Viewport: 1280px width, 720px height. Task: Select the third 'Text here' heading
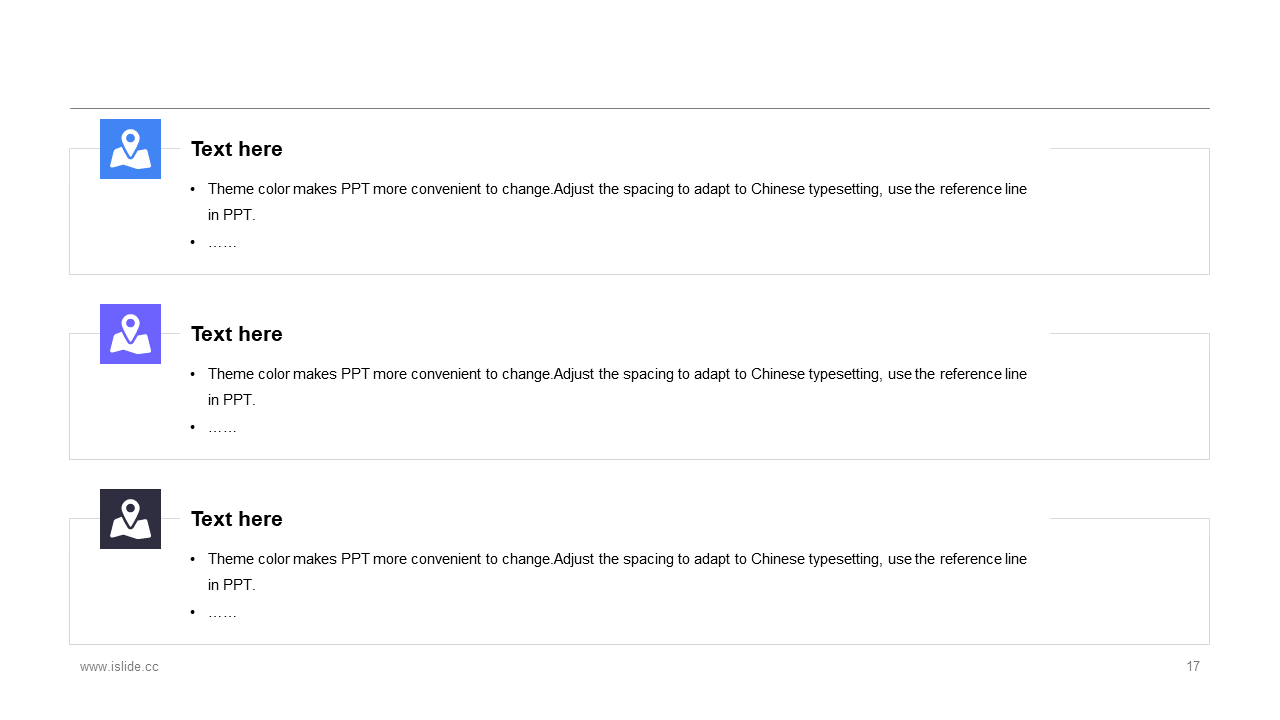coord(237,519)
